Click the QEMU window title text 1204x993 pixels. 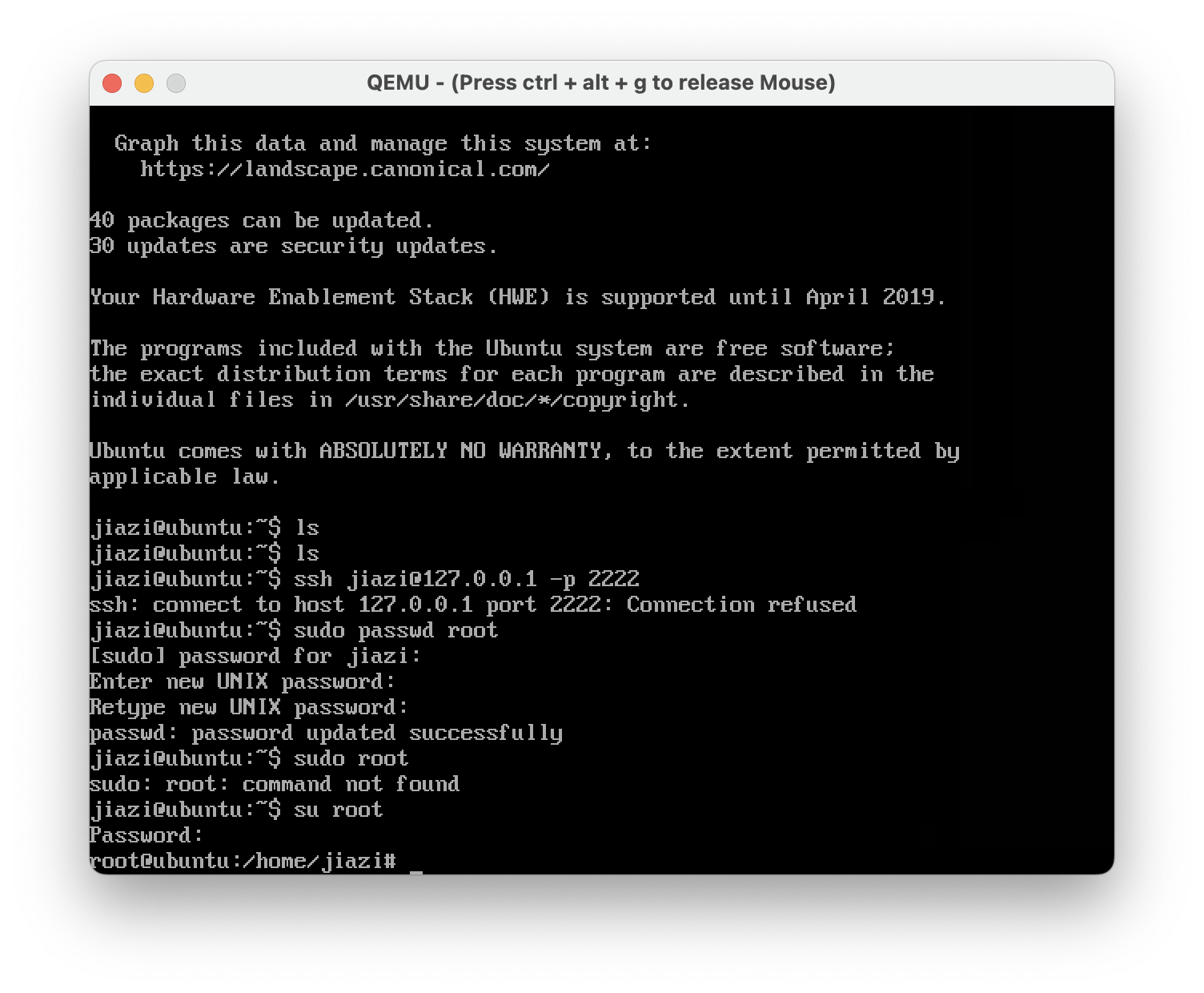click(x=601, y=82)
